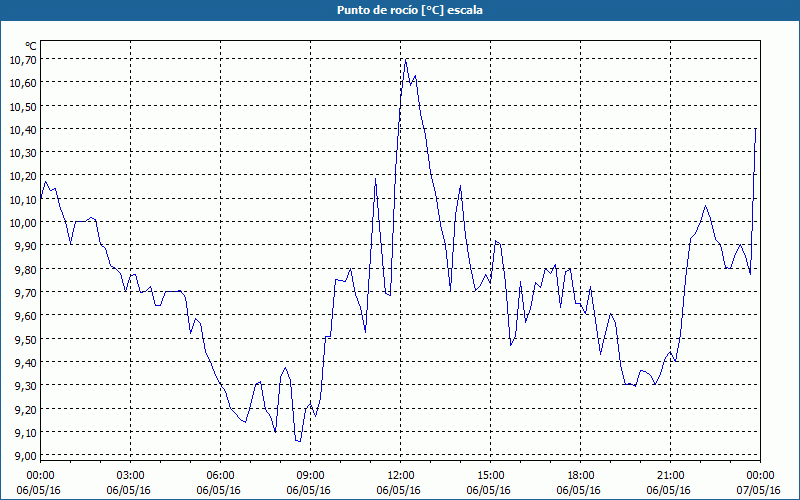The width and height of the screenshot is (800, 500).
Task: Click the °C unit label on the y-axis
Action: pyautogui.click(x=31, y=46)
